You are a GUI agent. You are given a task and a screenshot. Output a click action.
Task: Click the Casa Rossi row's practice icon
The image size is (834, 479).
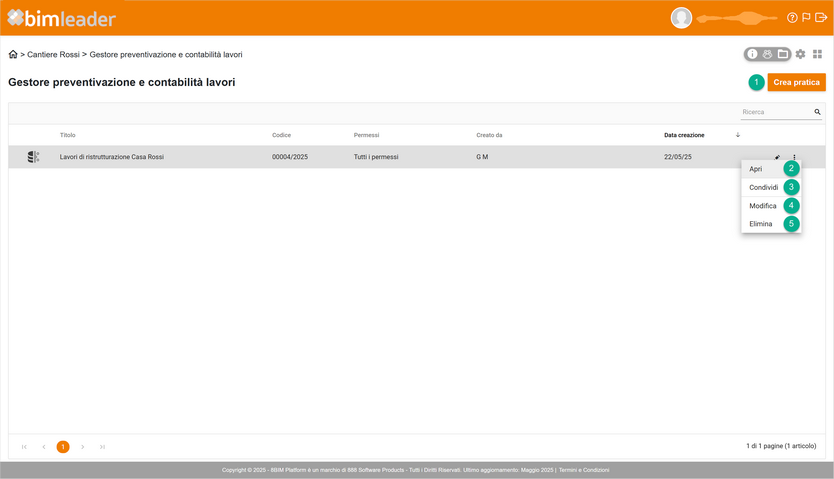pyautogui.click(x=34, y=157)
